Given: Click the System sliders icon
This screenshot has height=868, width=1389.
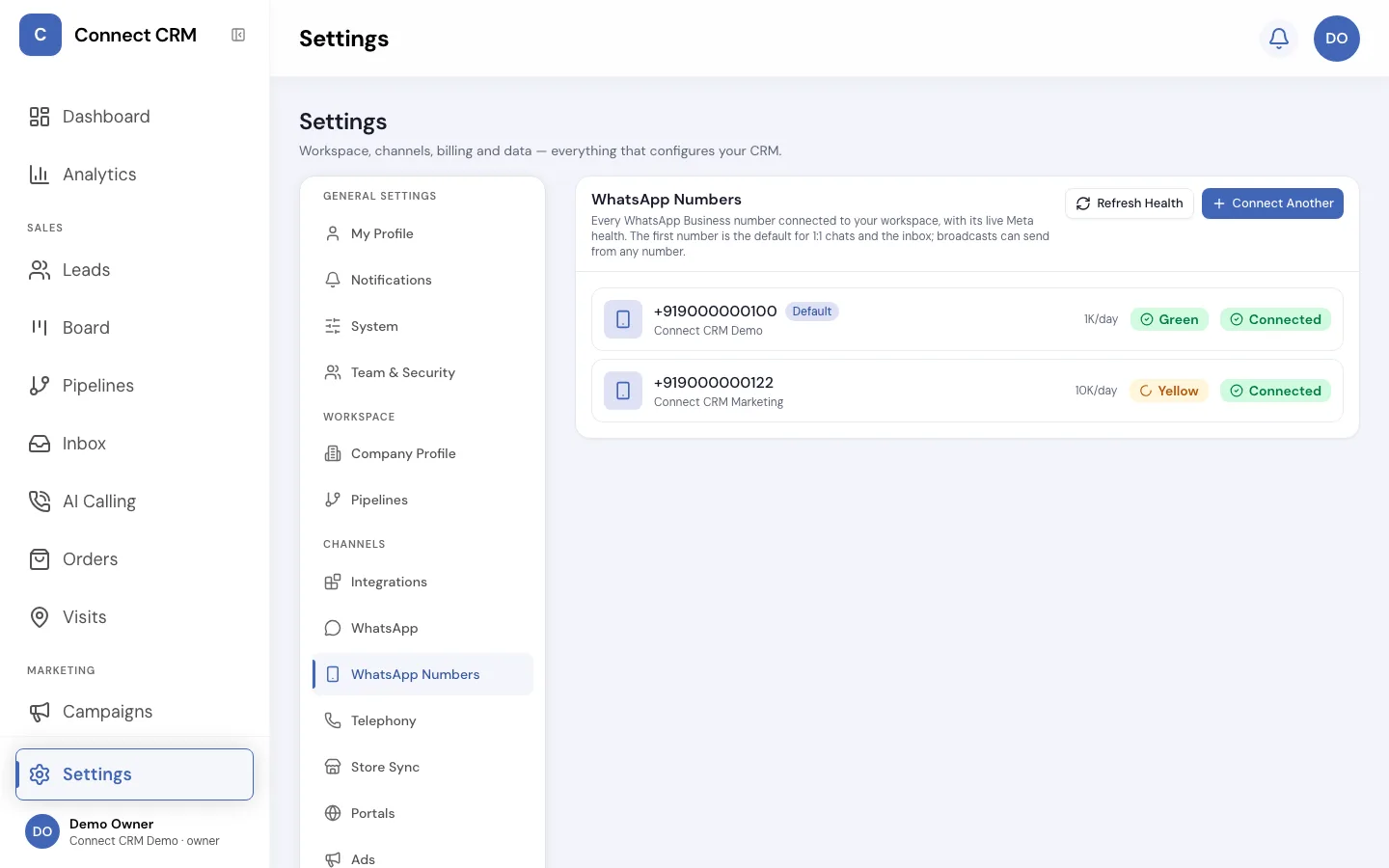Looking at the screenshot, I should (x=333, y=326).
